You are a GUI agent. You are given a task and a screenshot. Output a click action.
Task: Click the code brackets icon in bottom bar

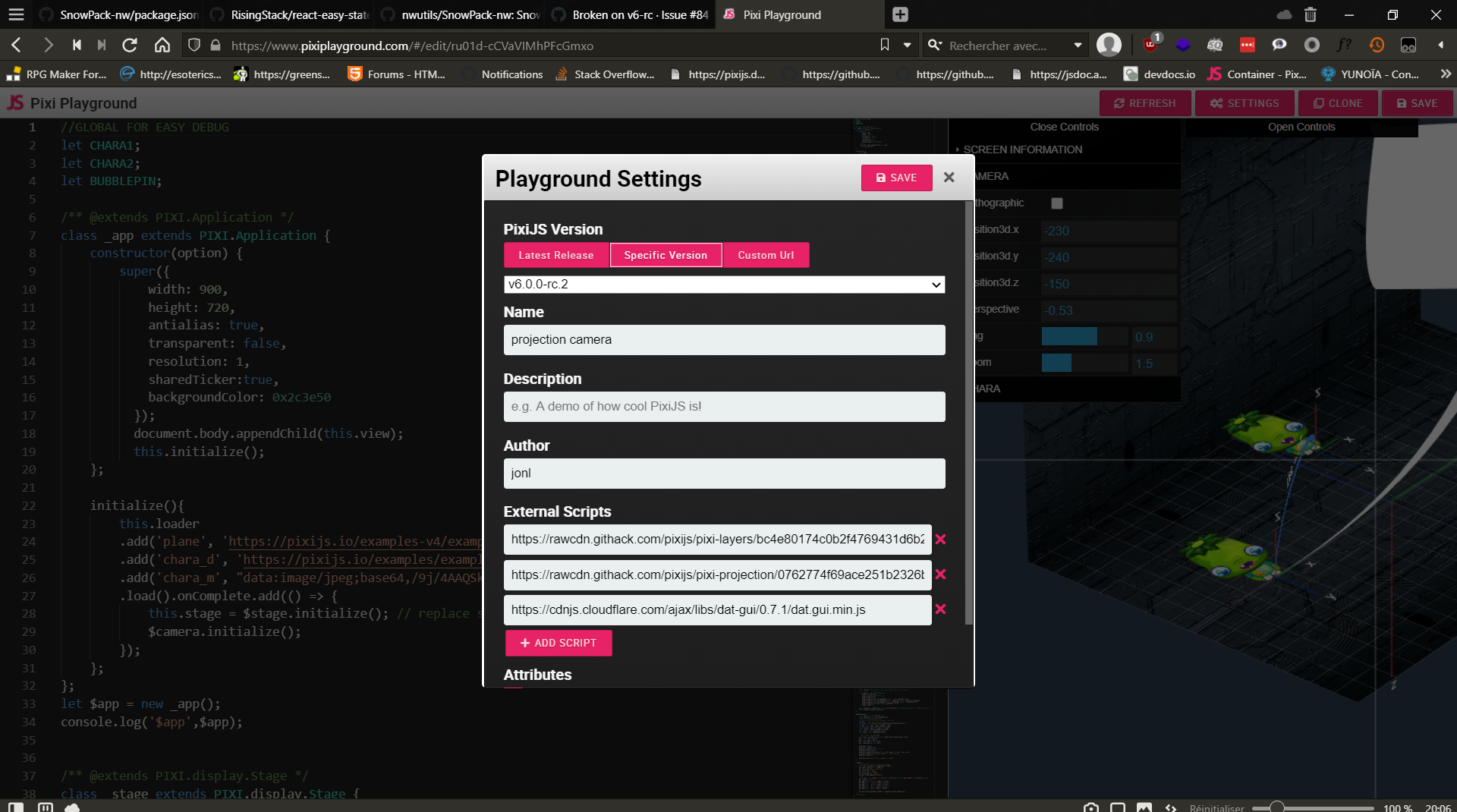[x=1171, y=808]
